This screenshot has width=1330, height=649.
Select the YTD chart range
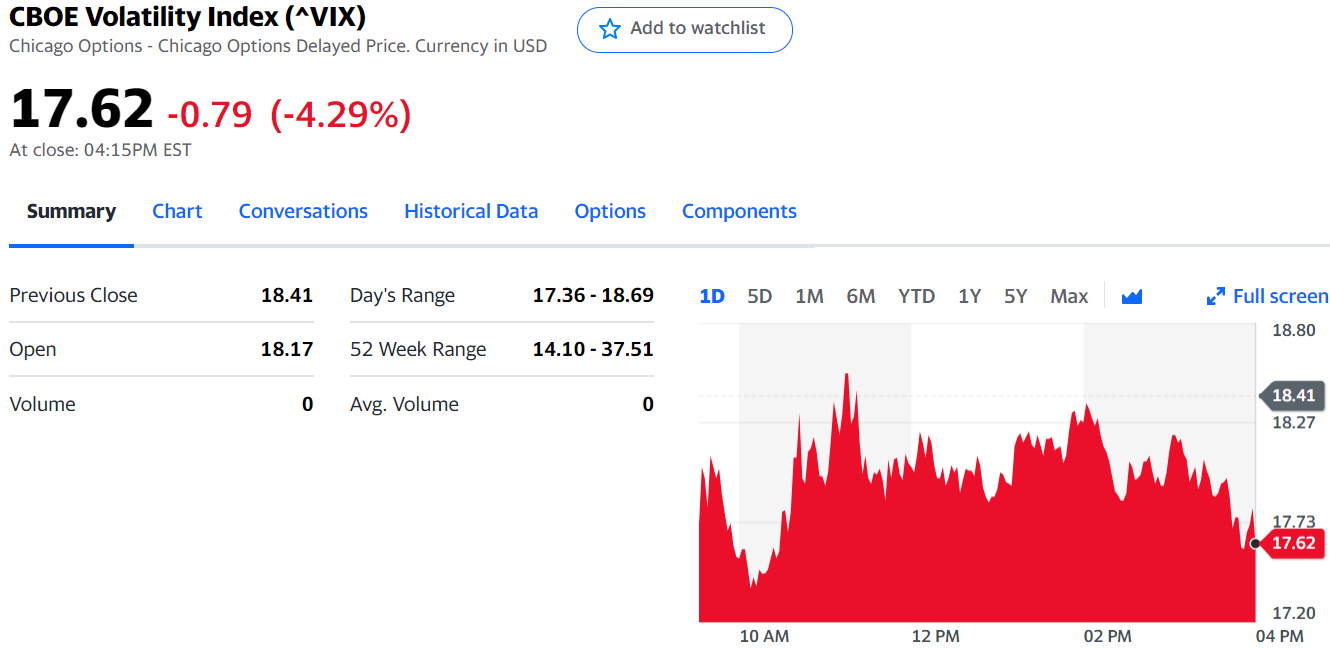(916, 296)
